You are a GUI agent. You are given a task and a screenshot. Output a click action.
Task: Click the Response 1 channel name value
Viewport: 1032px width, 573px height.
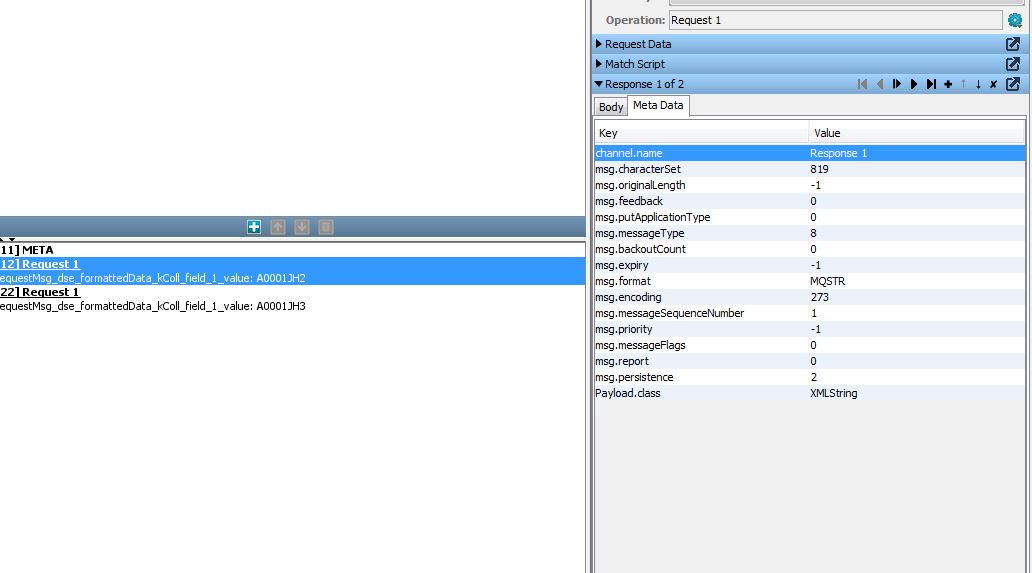[x=838, y=153]
